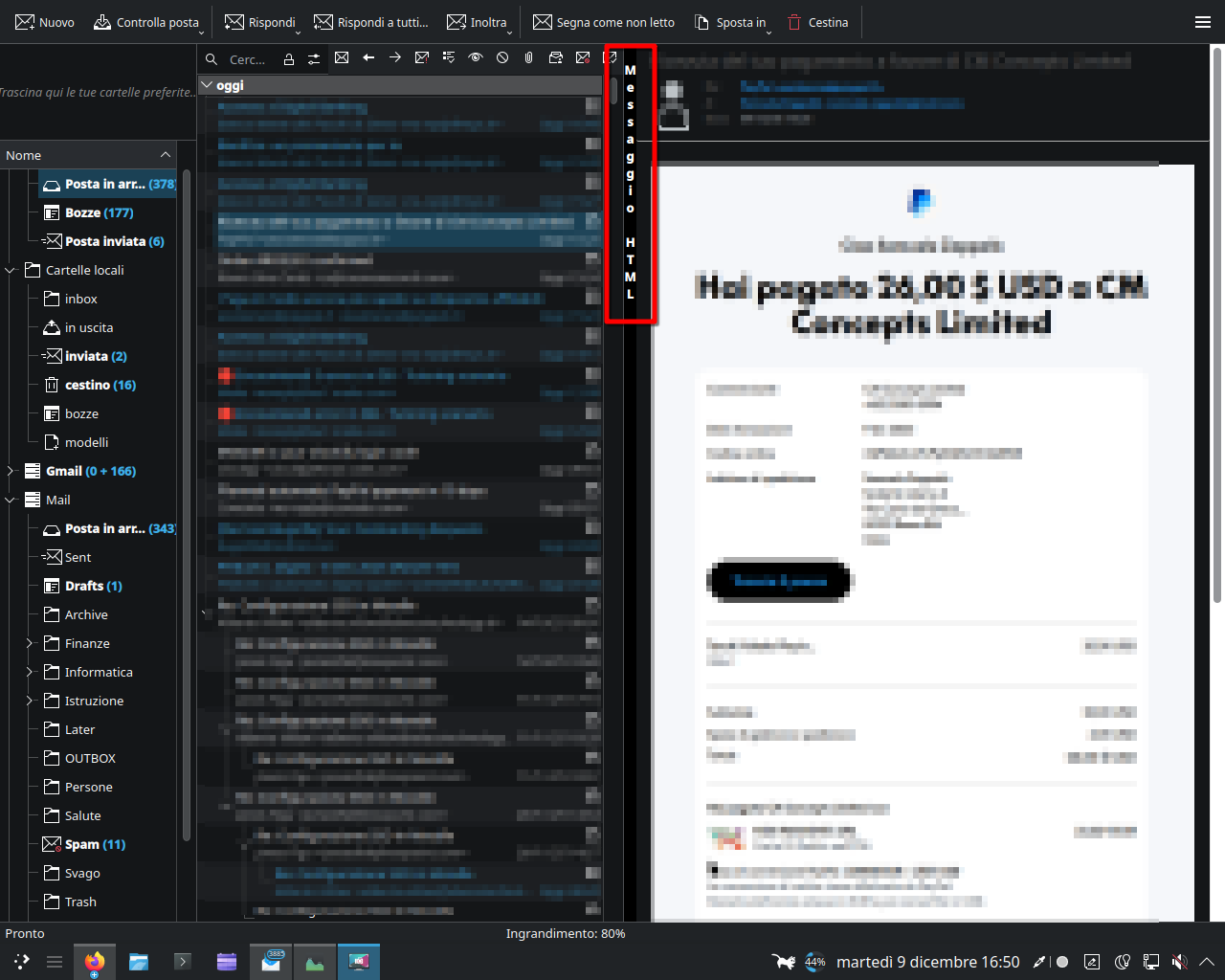Viewport: 1225px width, 980px height.
Task: Click the Controlla posta button
Action: [x=146, y=22]
